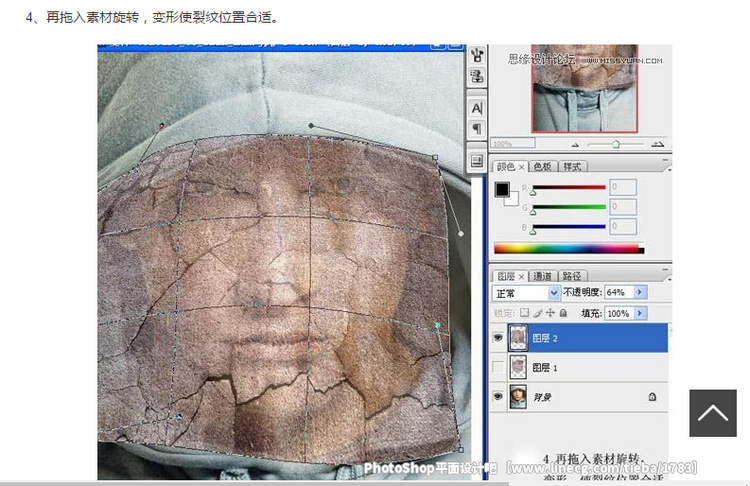This screenshot has height=486, width=750.
Task: Hide 图层 2 with its eye icon
Action: point(498,338)
